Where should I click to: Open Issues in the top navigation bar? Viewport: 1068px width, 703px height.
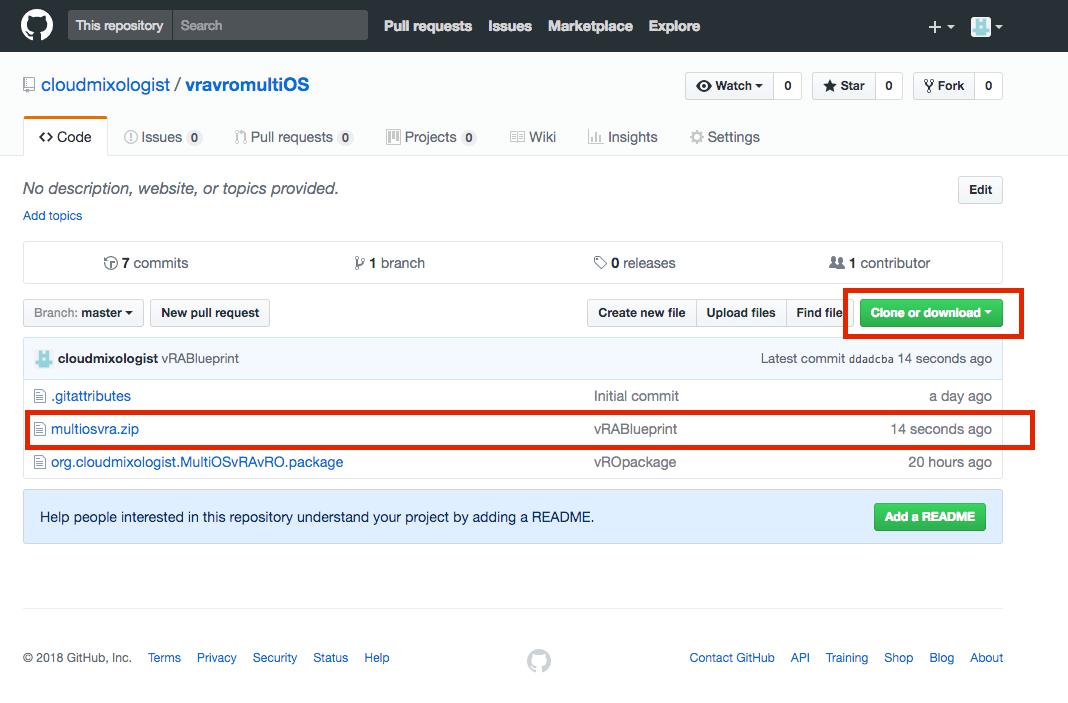[x=509, y=26]
